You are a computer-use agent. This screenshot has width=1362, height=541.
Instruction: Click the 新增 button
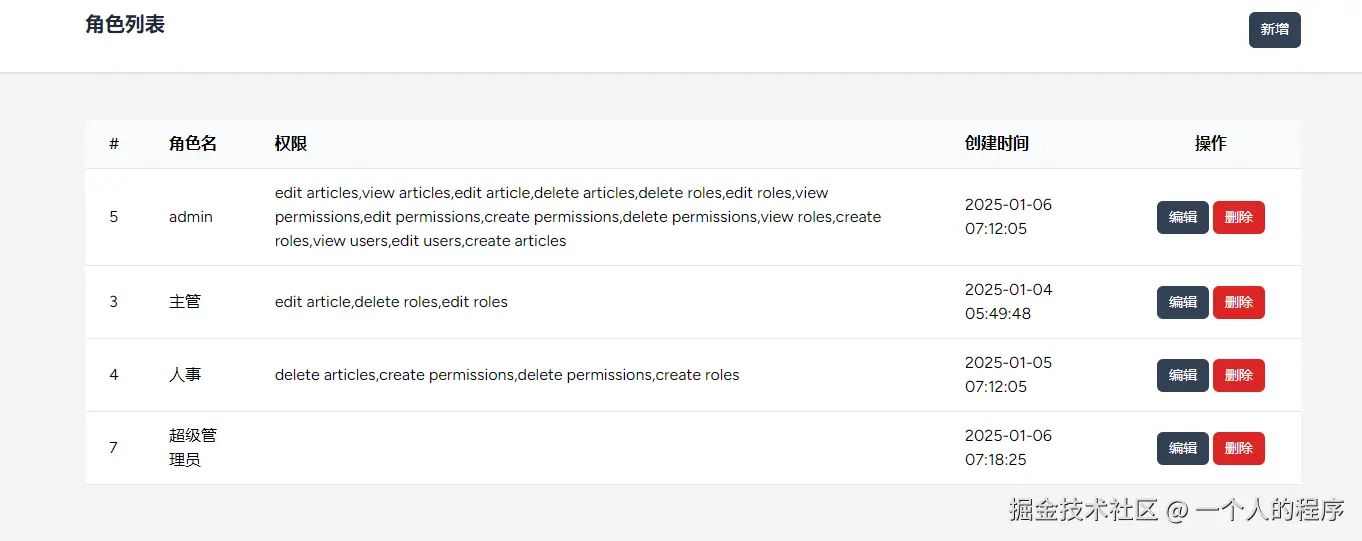[1274, 30]
